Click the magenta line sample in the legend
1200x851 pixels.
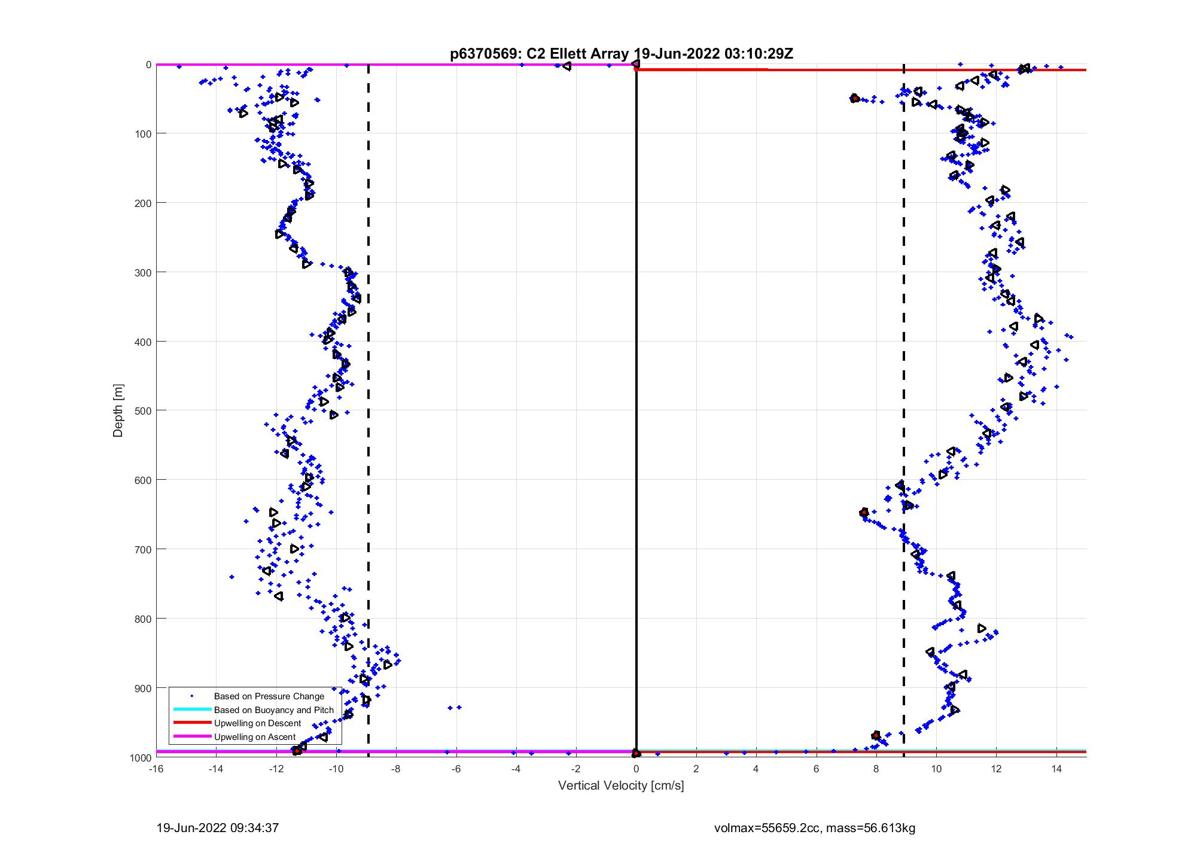point(190,736)
